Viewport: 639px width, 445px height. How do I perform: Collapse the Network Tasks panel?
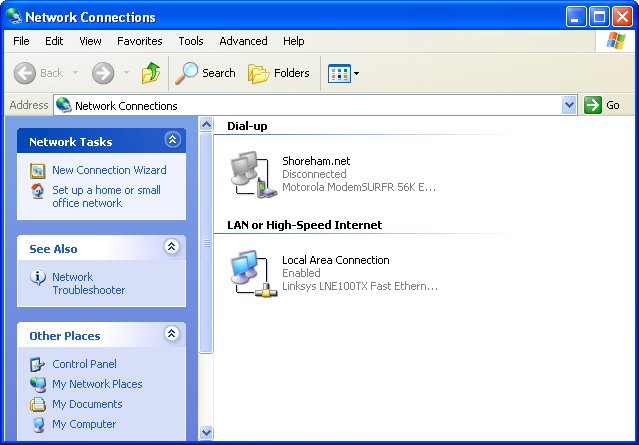pyautogui.click(x=172, y=141)
